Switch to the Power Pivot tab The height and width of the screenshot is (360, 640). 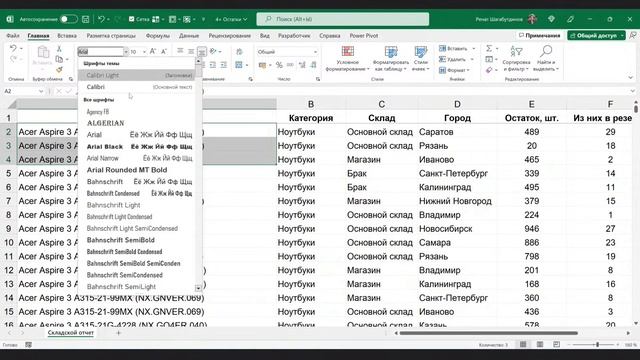click(x=364, y=36)
